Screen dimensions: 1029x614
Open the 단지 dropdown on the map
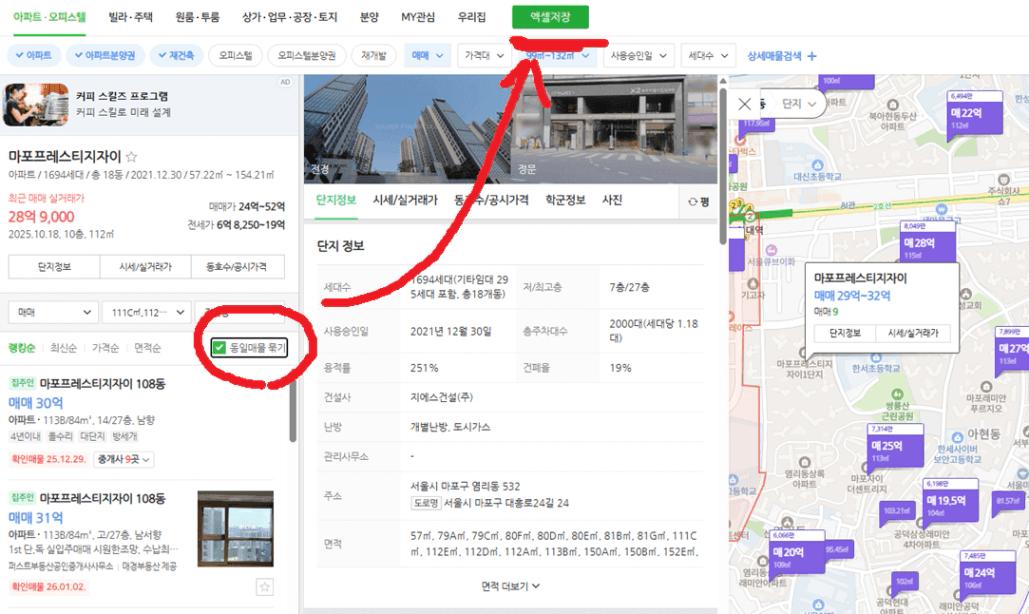(x=799, y=104)
